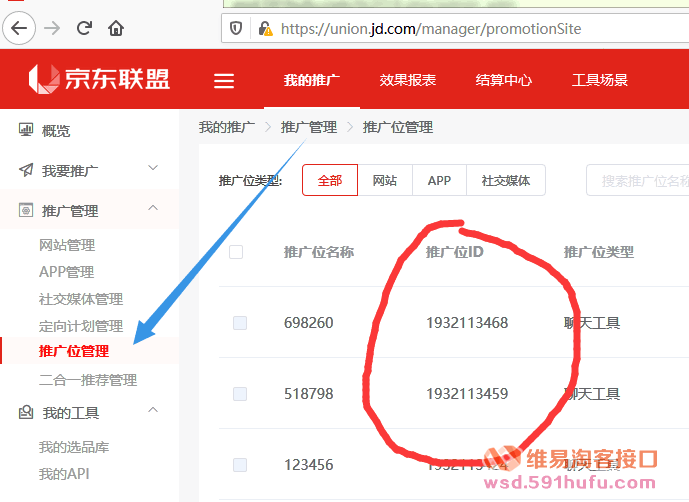Open 效果报表 top navigation tab
Image resolution: width=689 pixels, height=502 pixels.
point(407,80)
